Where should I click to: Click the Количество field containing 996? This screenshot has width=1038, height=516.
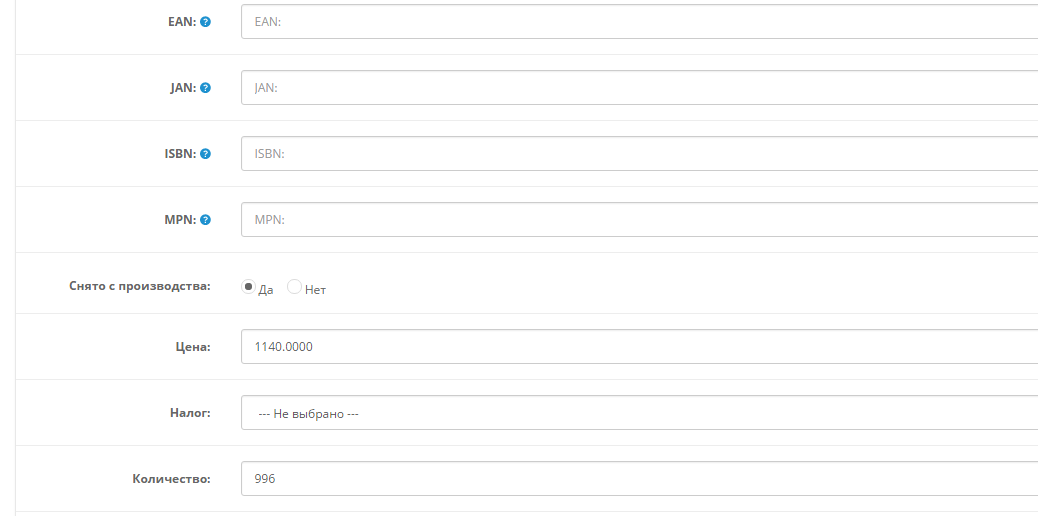[639, 478]
